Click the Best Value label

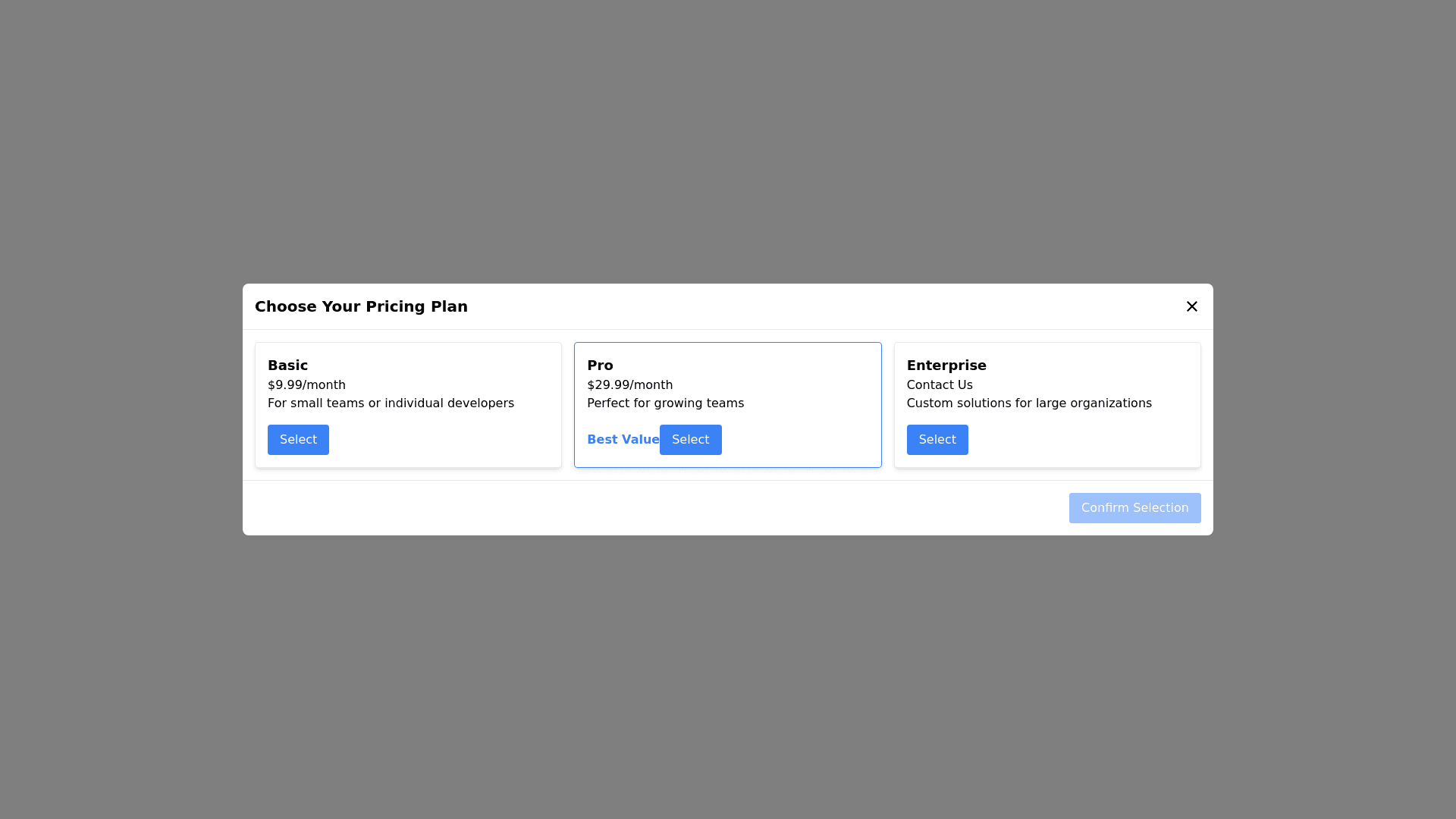pos(623,440)
